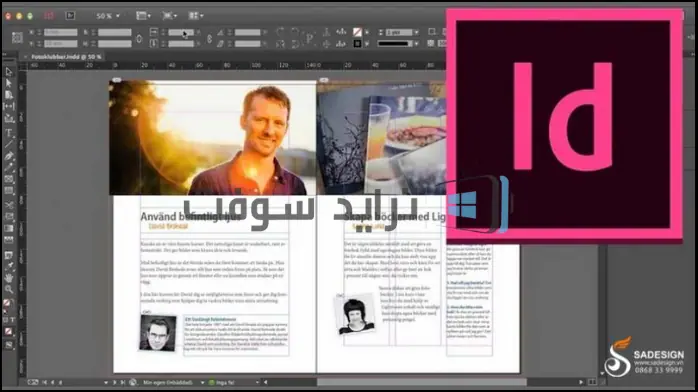This screenshot has height=392, width=698.
Task: Select the Selection tool (black arrow)
Action: [x=8, y=72]
